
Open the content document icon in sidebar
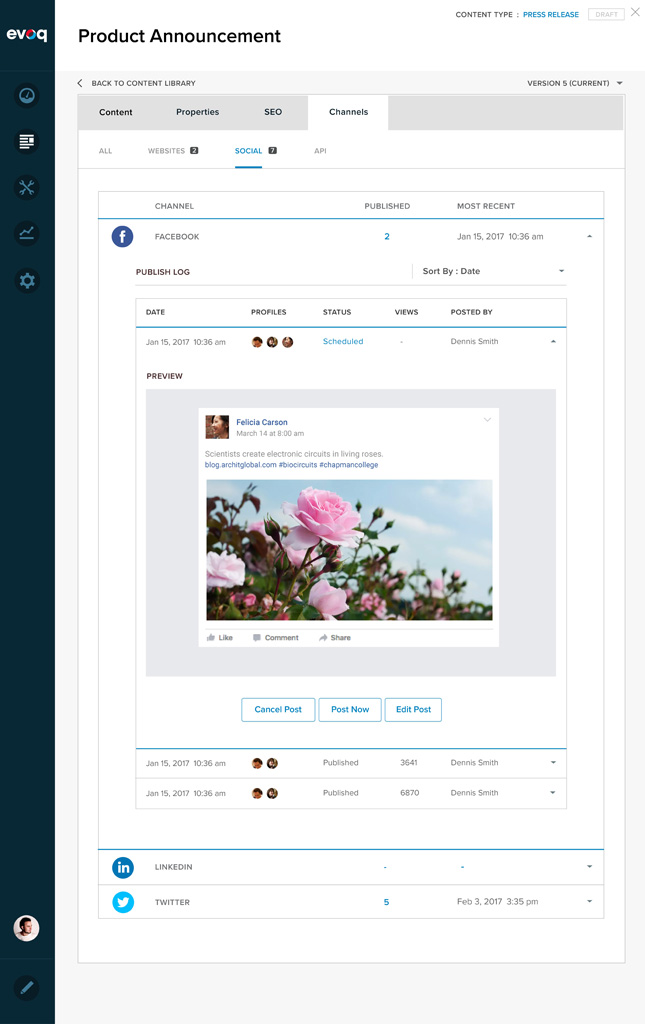tap(27, 141)
